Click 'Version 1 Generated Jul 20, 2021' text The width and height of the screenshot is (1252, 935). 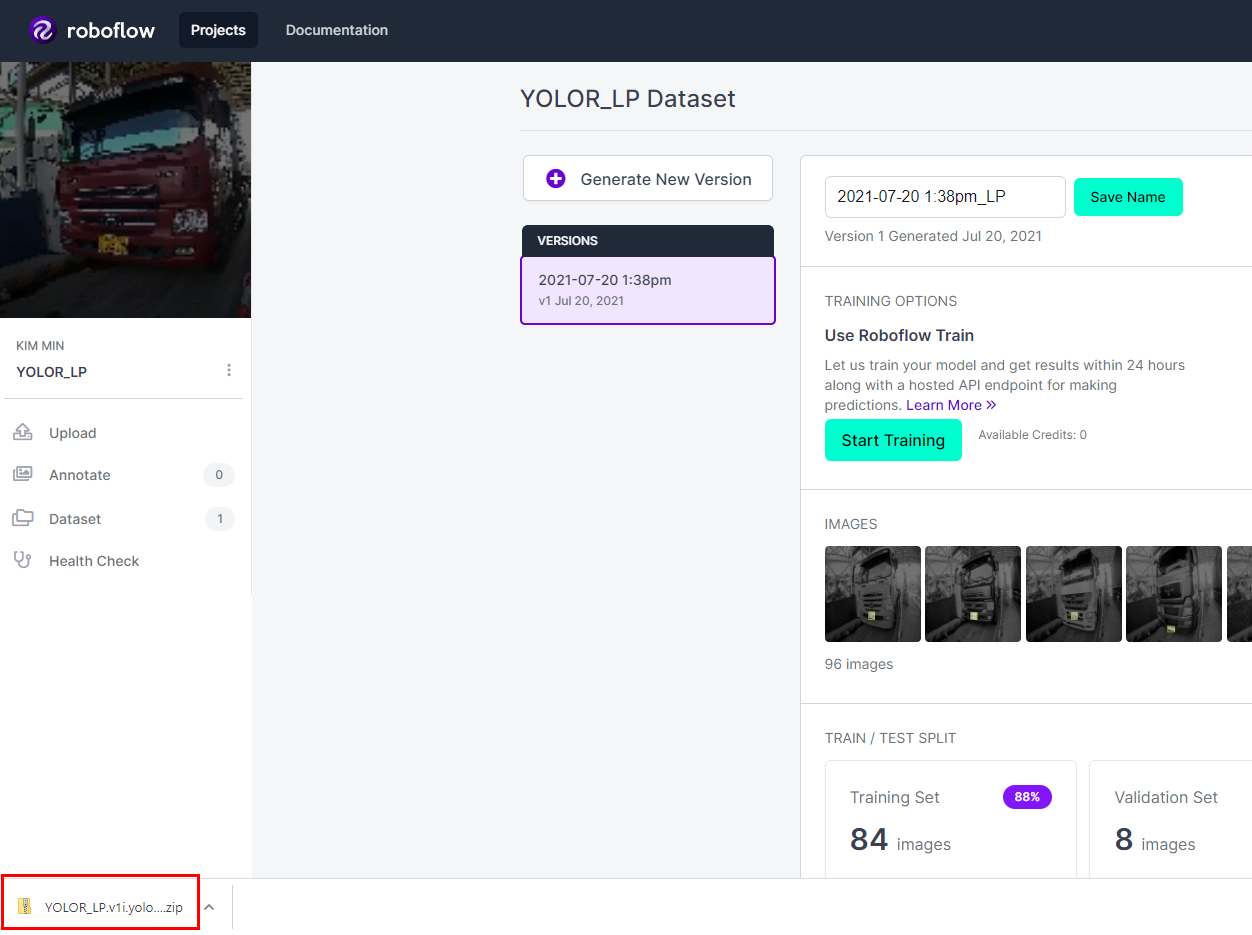tap(933, 236)
